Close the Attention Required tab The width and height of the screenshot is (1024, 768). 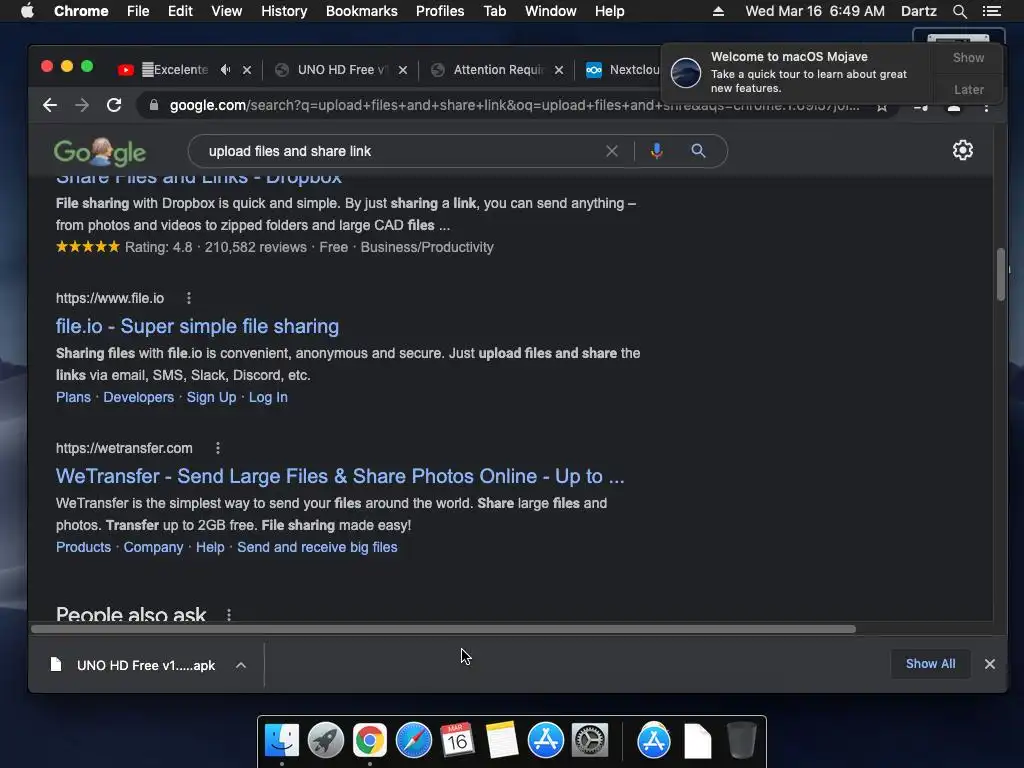pyautogui.click(x=559, y=70)
